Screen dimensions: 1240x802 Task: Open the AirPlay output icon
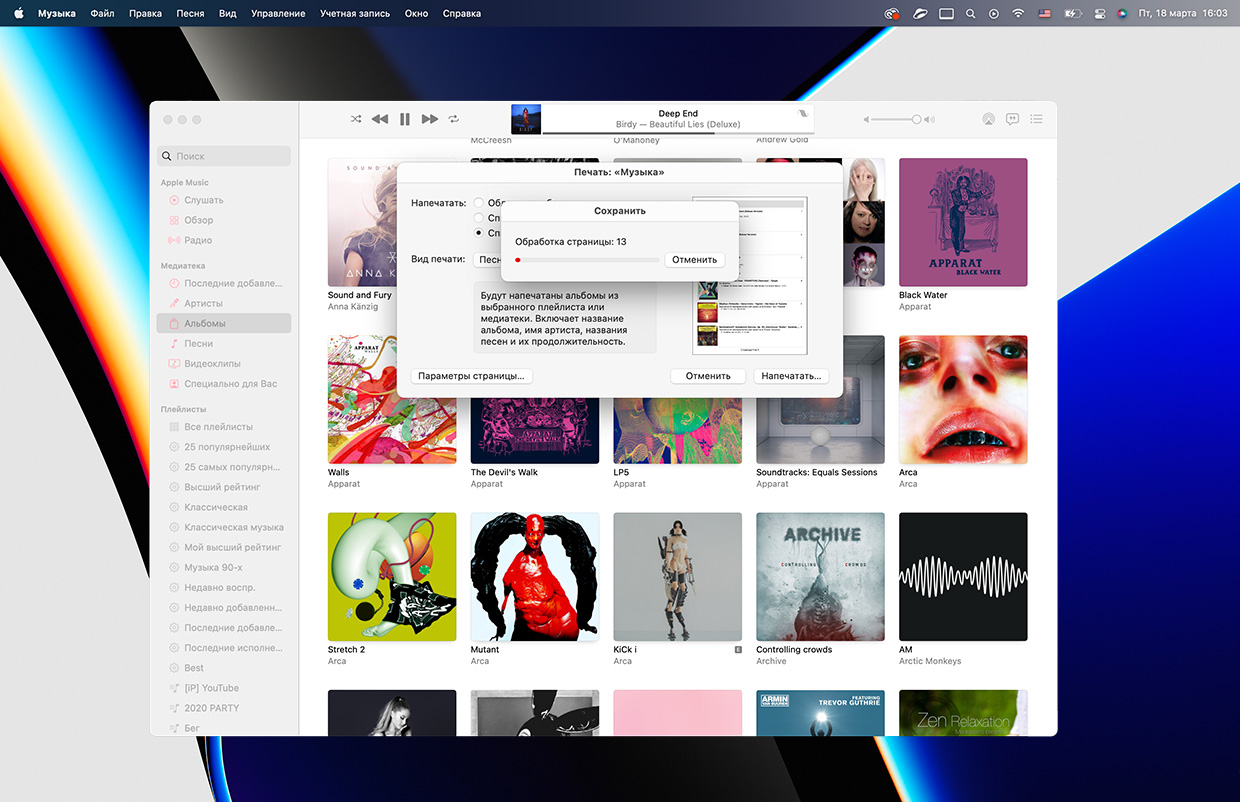(x=988, y=119)
